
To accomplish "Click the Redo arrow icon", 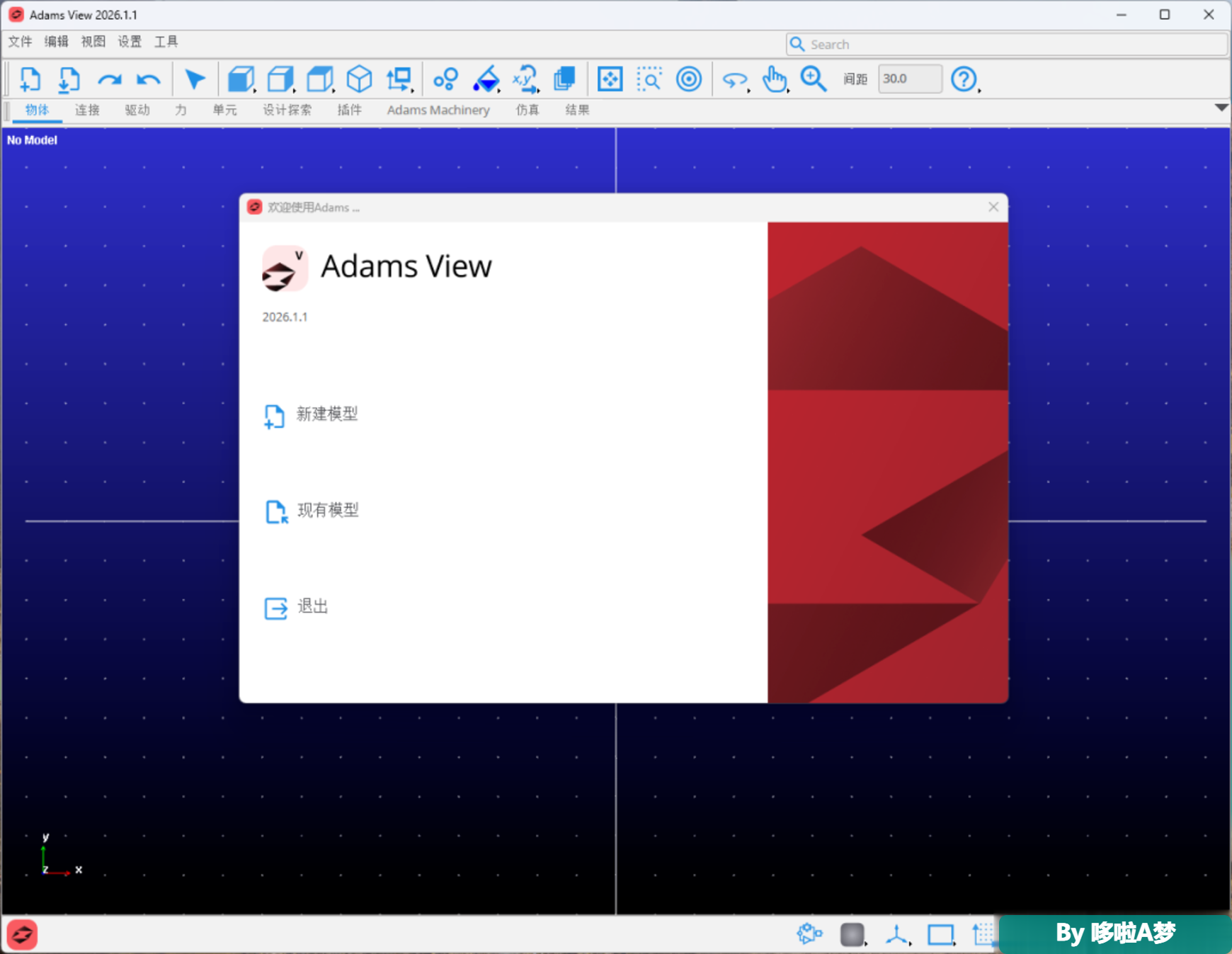I will [x=109, y=79].
